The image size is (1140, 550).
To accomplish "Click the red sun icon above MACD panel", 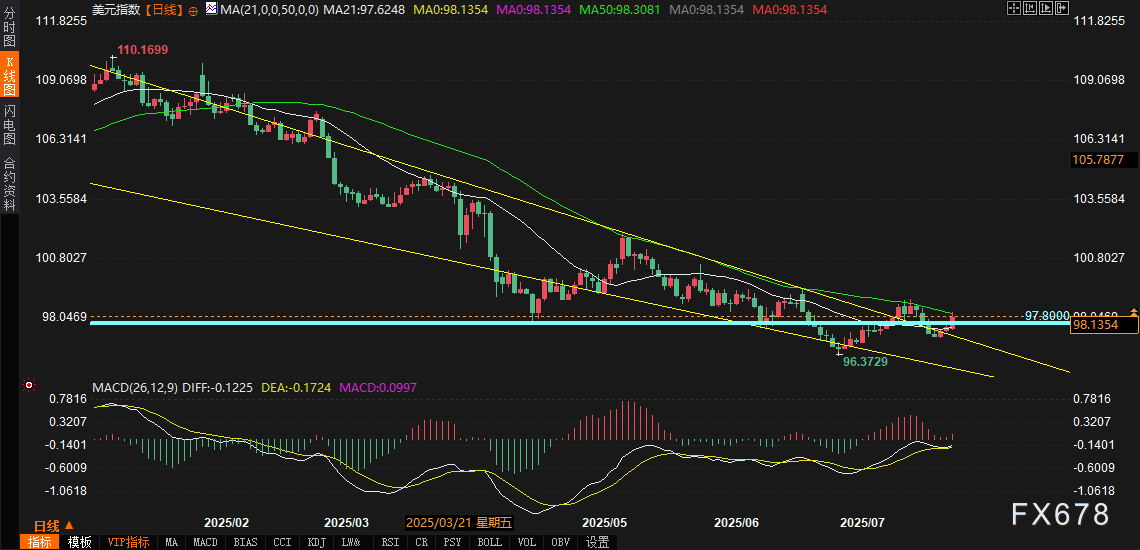I will point(28,385).
